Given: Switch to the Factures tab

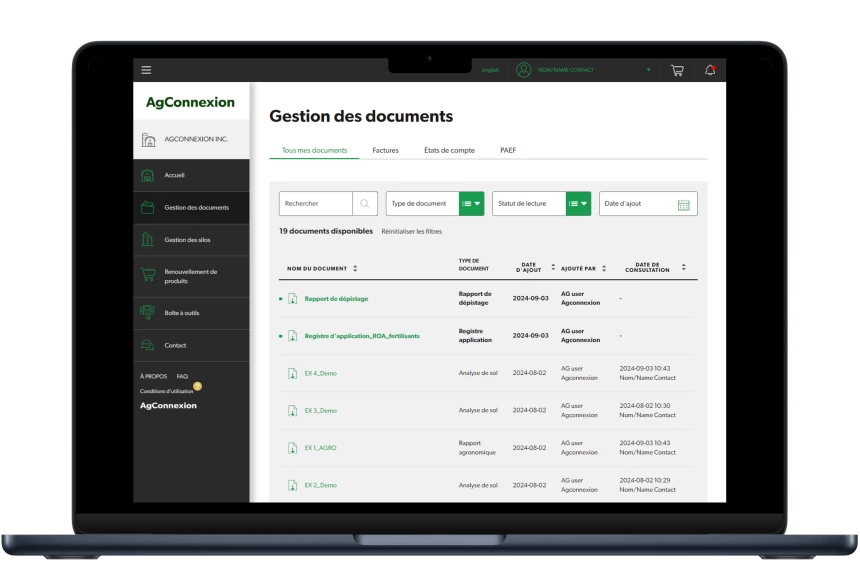Looking at the screenshot, I should tap(385, 150).
